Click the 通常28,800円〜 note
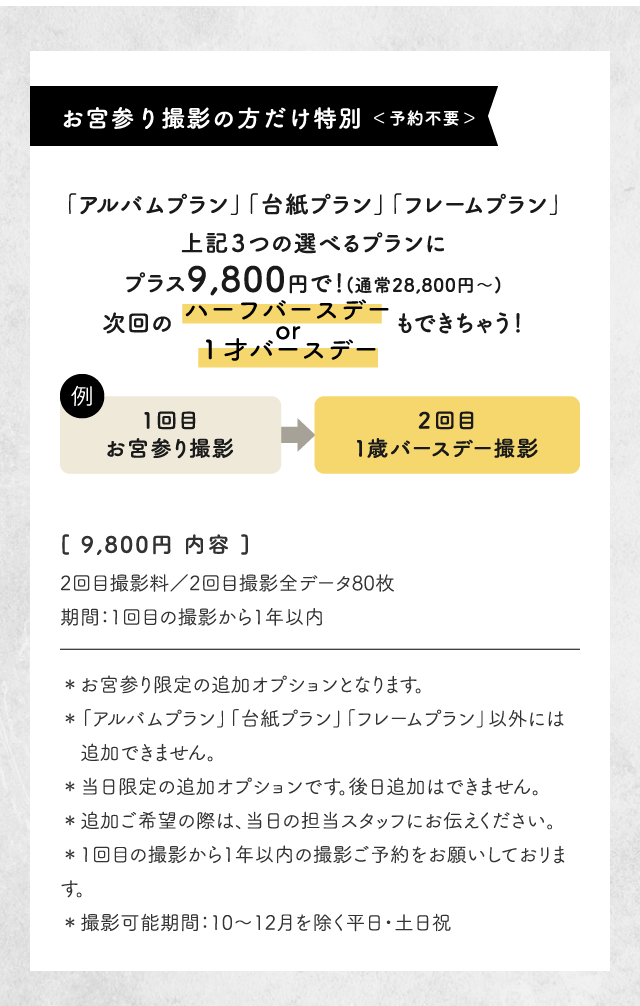Viewport: 640px width, 1006px height. (x=424, y=284)
